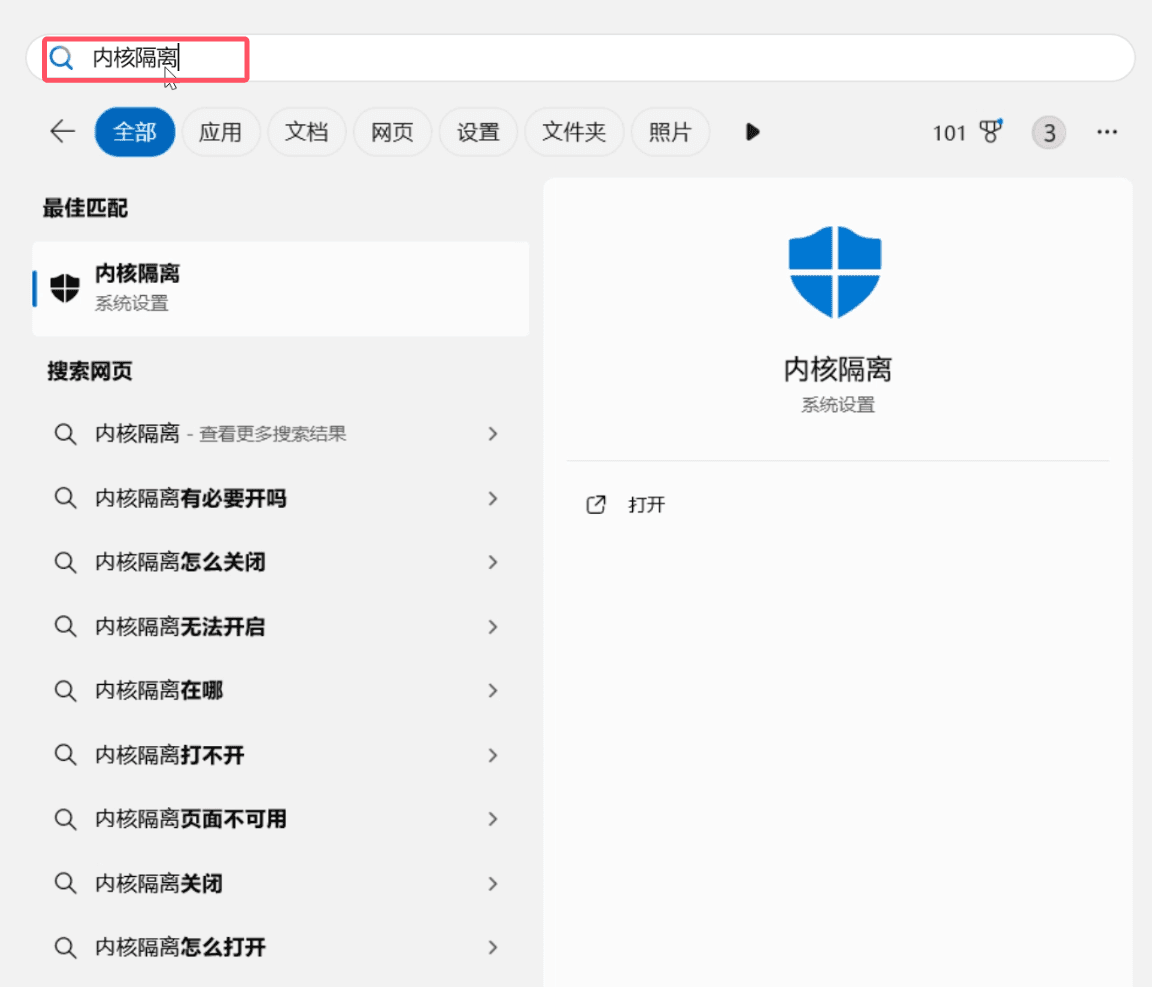Click the 内核隔离 title in preview pane

point(838,369)
